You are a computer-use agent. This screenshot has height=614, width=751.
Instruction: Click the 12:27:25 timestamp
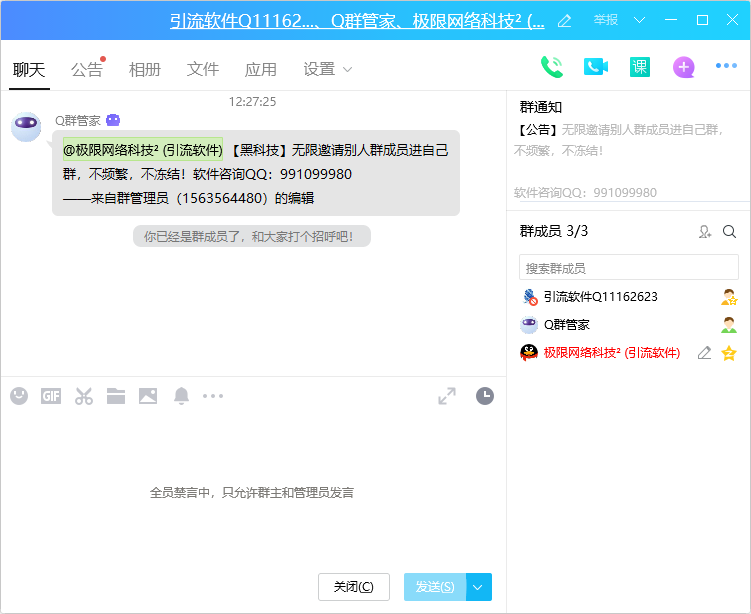[252, 102]
